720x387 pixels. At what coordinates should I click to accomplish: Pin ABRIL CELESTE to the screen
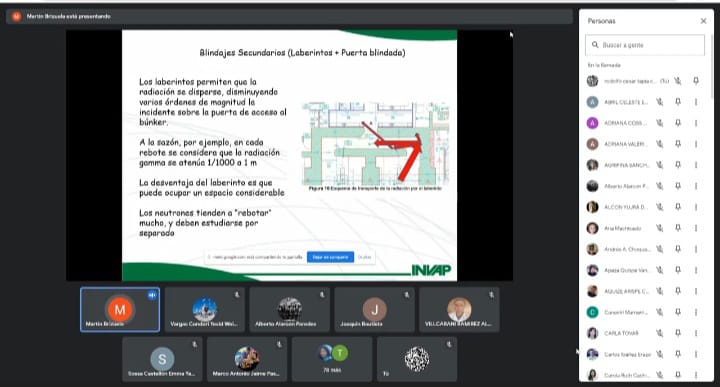[x=678, y=102]
